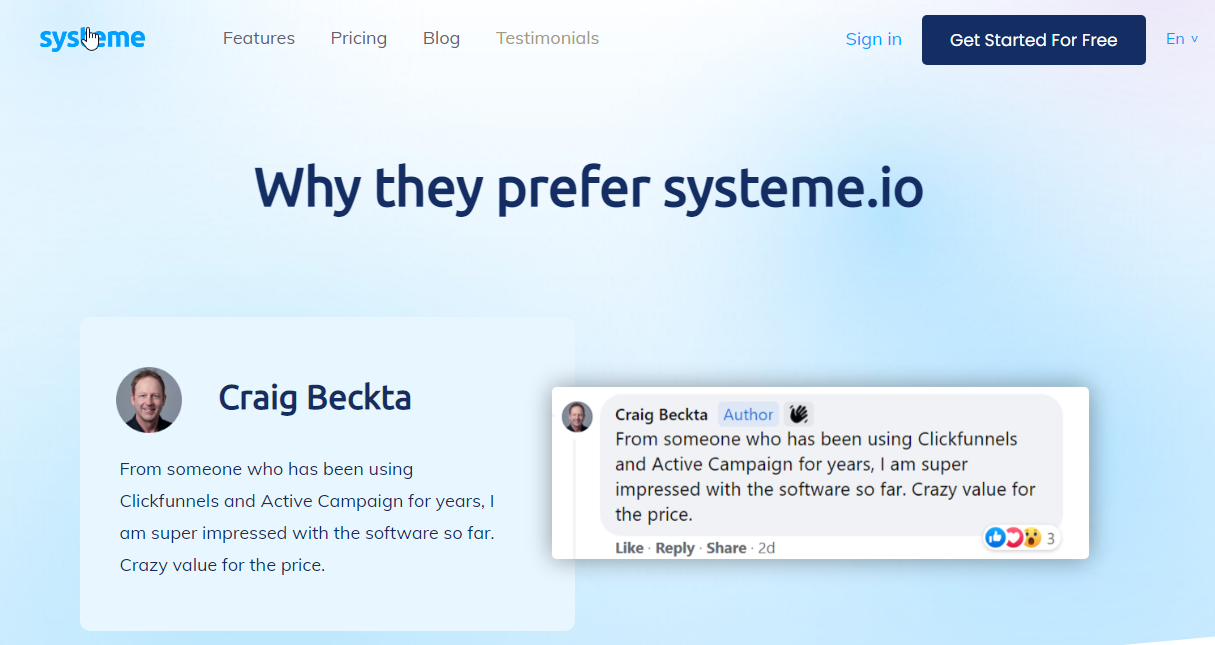Click the 2d timestamp
This screenshot has height=645, width=1215.
tap(766, 548)
